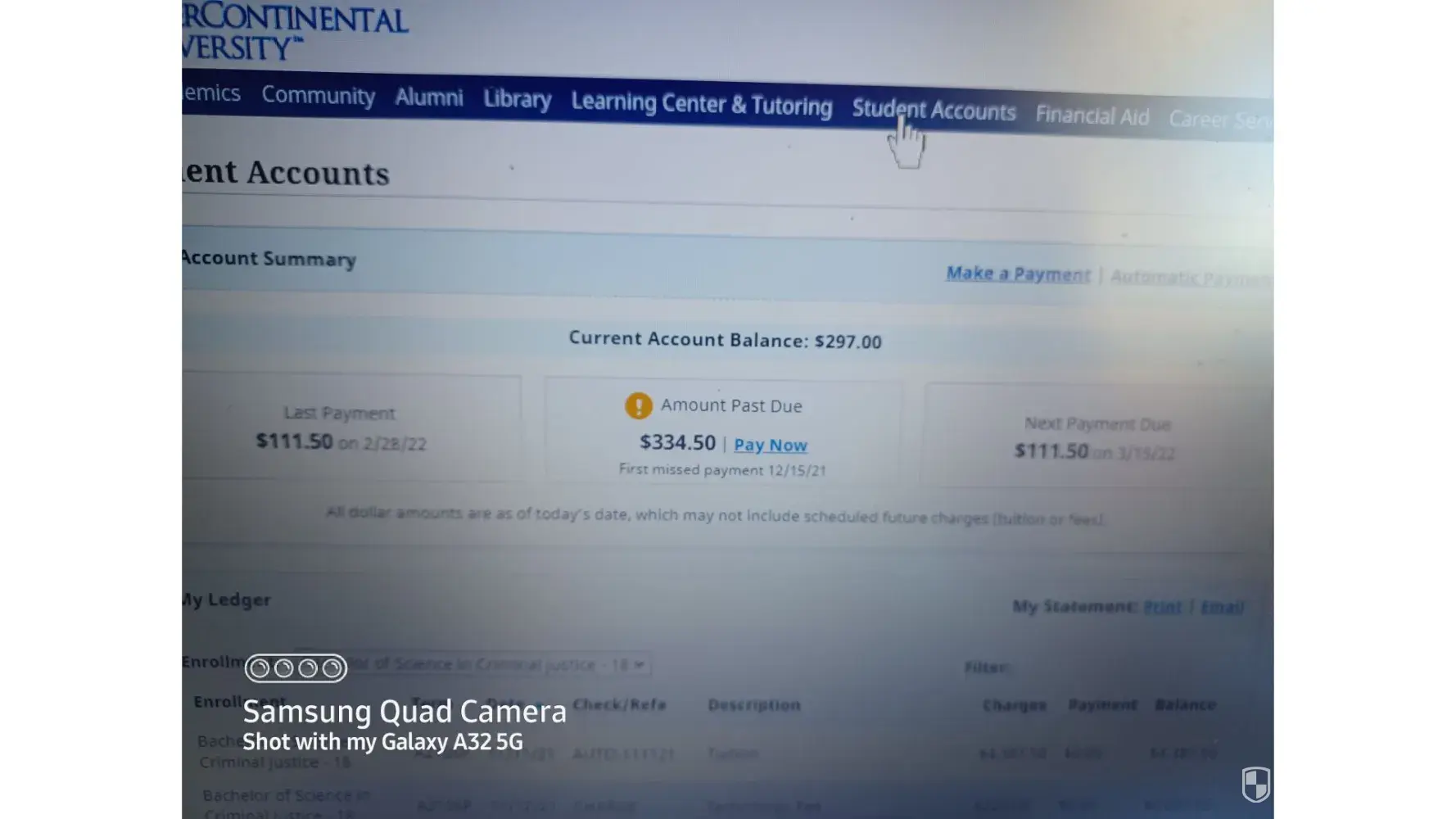The height and width of the screenshot is (819, 1456).
Task: Email my statement
Action: coord(1222,607)
